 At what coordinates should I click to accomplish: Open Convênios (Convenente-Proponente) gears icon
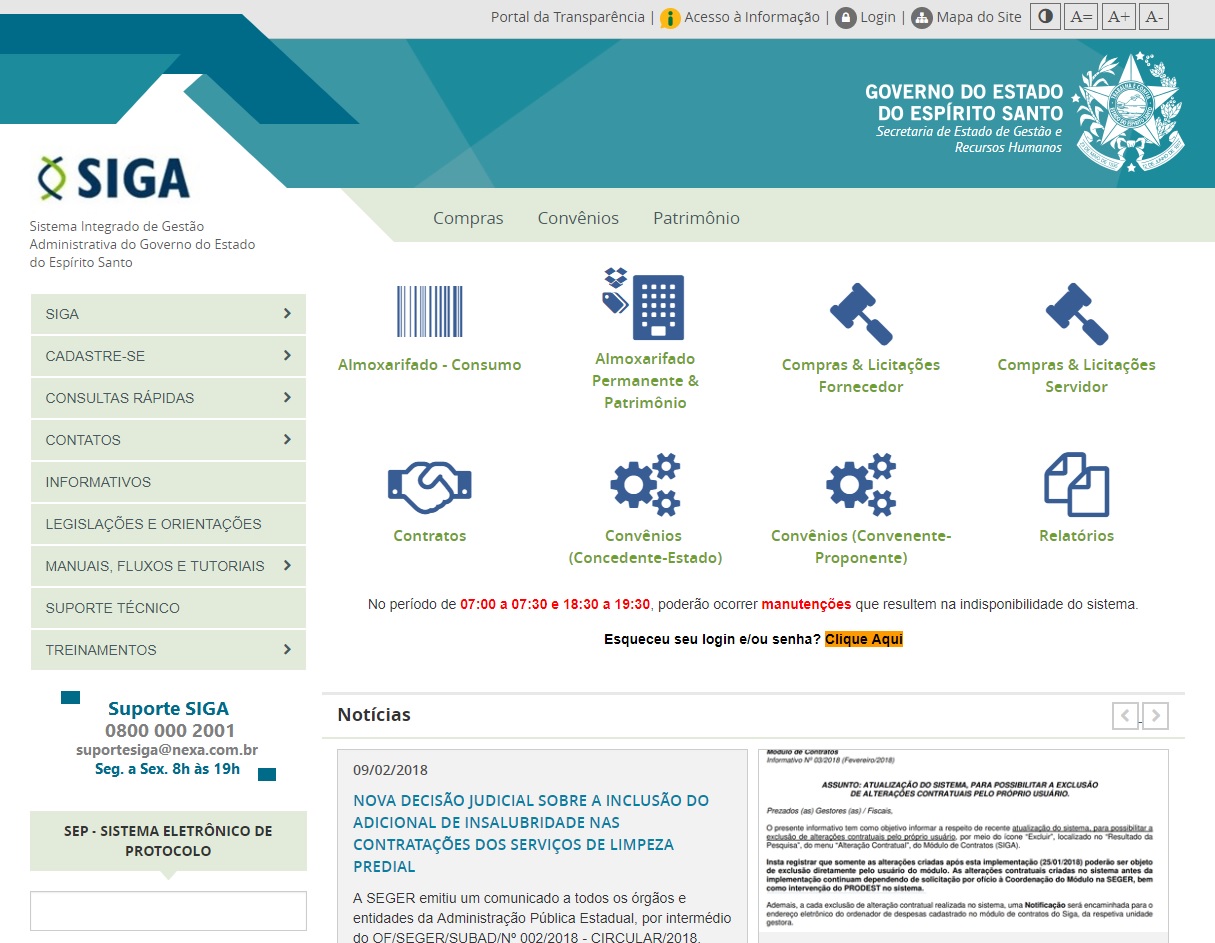point(861,484)
